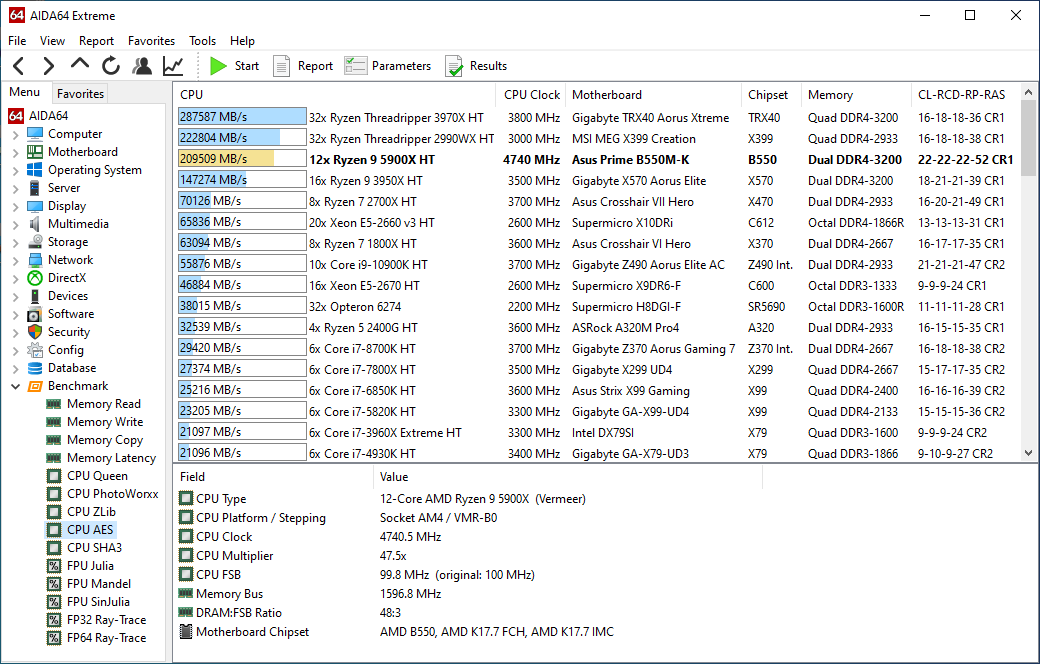Open the Tools menu
This screenshot has height=664, width=1040.
click(202, 41)
